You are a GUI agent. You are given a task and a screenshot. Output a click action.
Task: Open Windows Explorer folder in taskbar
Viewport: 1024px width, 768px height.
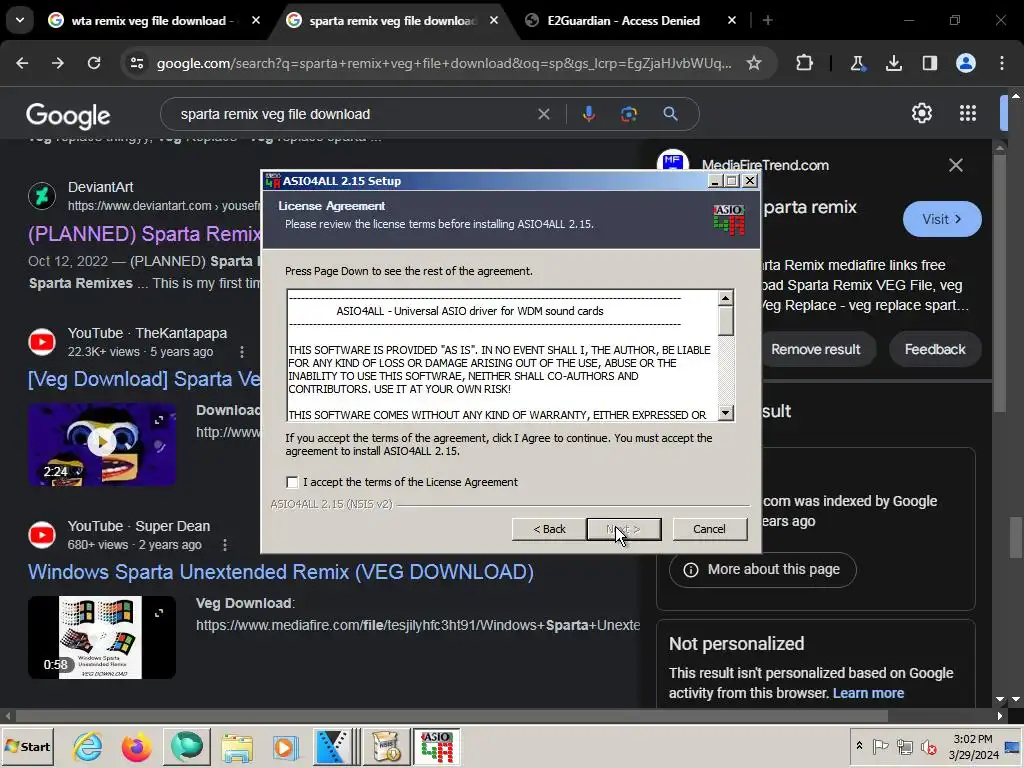236,746
